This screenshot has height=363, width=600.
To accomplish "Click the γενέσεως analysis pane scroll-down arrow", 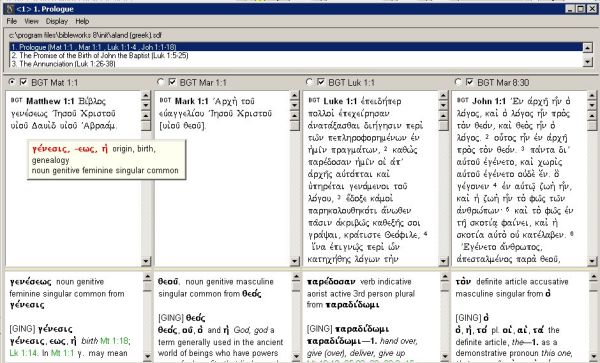I will (147, 356).
